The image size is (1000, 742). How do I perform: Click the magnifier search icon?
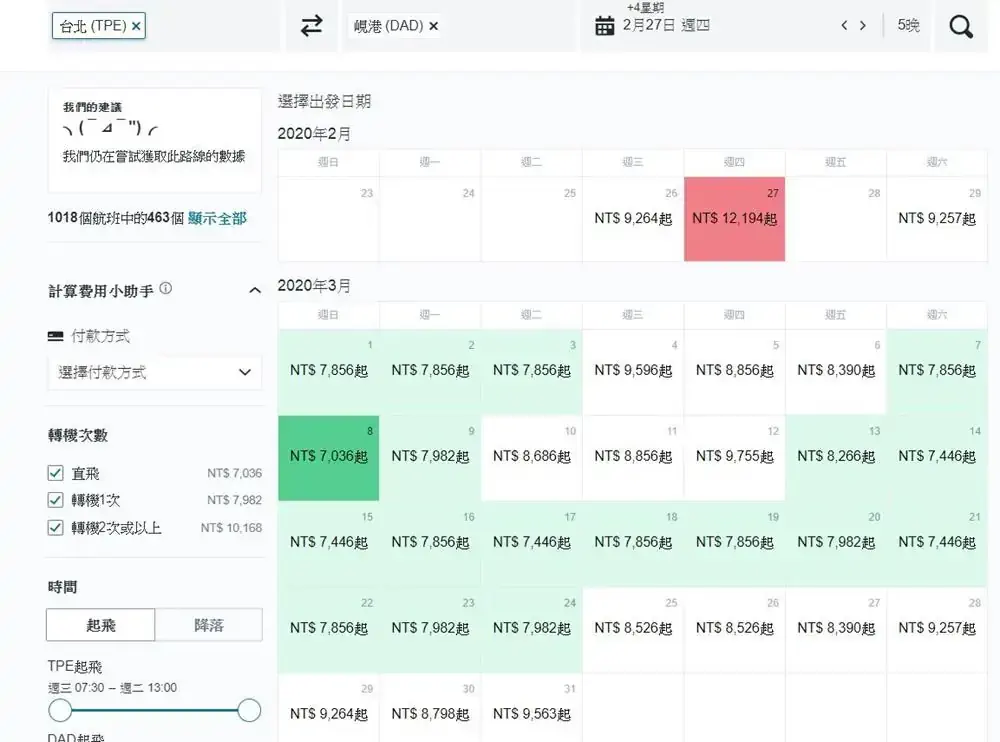(x=961, y=26)
